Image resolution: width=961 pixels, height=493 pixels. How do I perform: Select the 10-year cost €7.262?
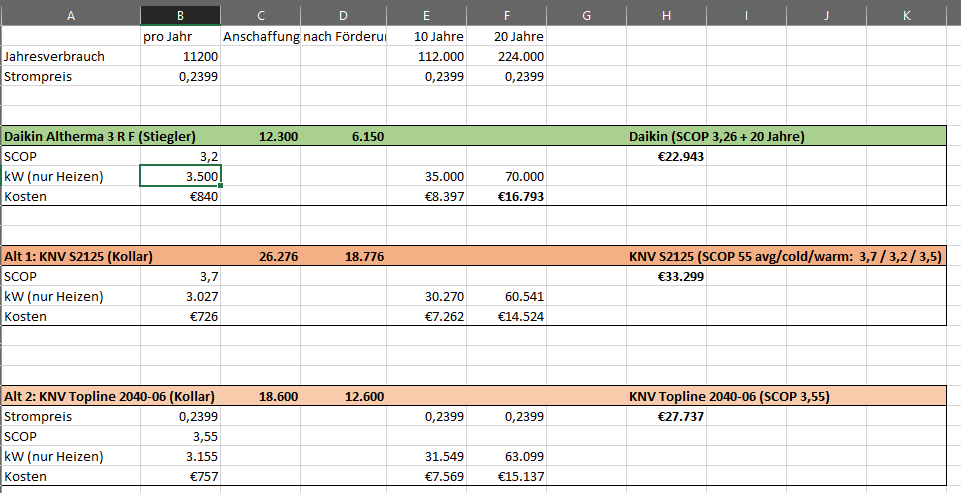click(427, 316)
